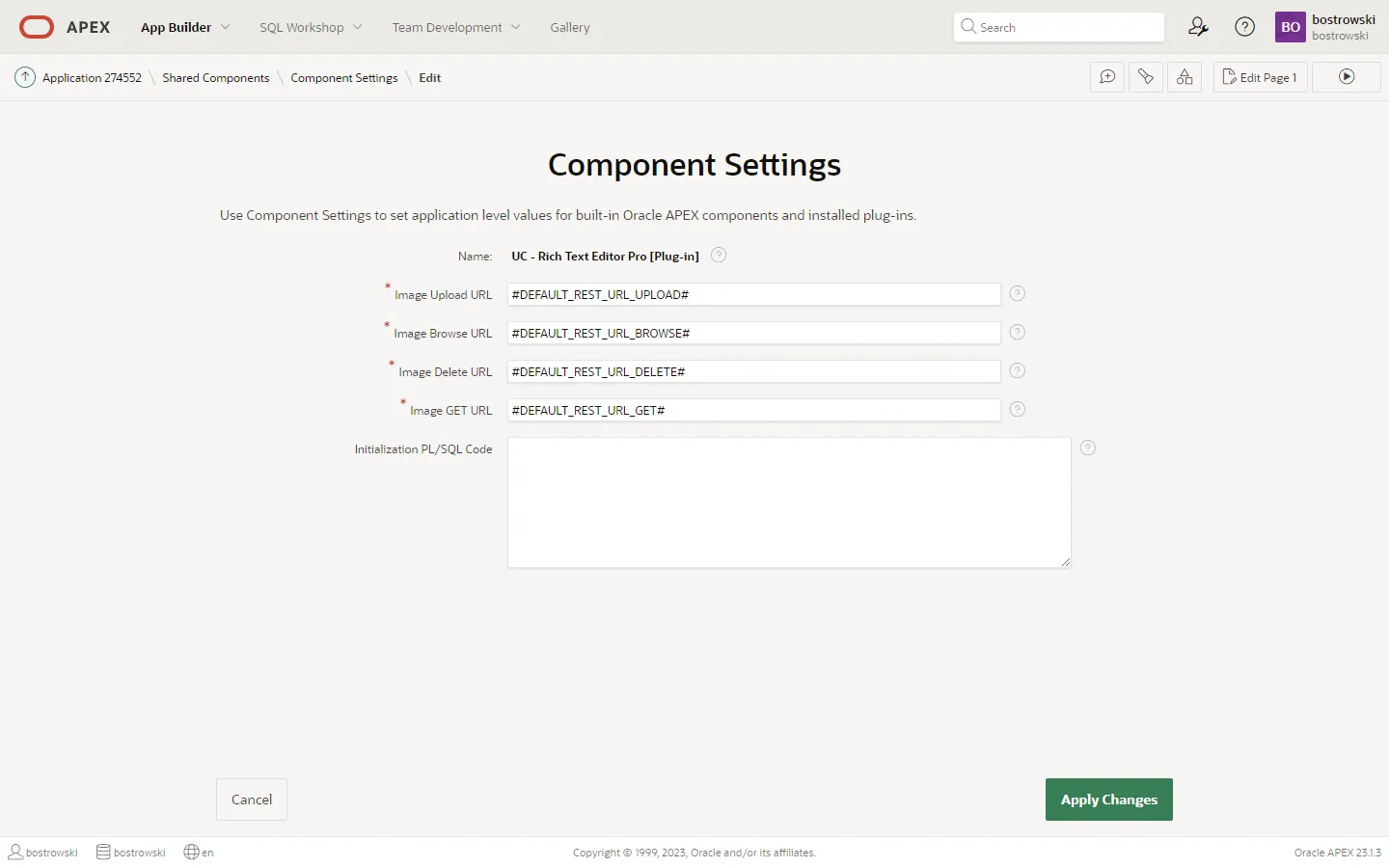This screenshot has width=1389, height=868.
Task: Run the application with the play icon
Action: (x=1347, y=77)
